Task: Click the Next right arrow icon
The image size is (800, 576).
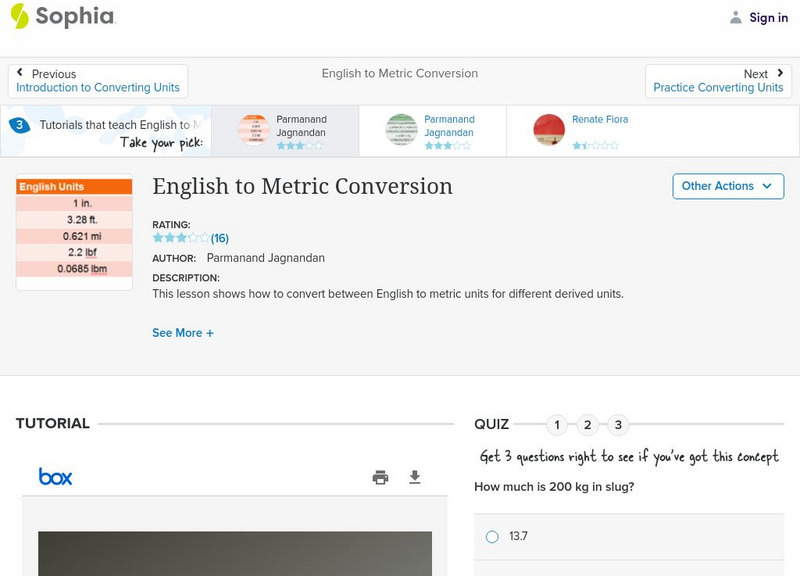Action: pos(780,73)
